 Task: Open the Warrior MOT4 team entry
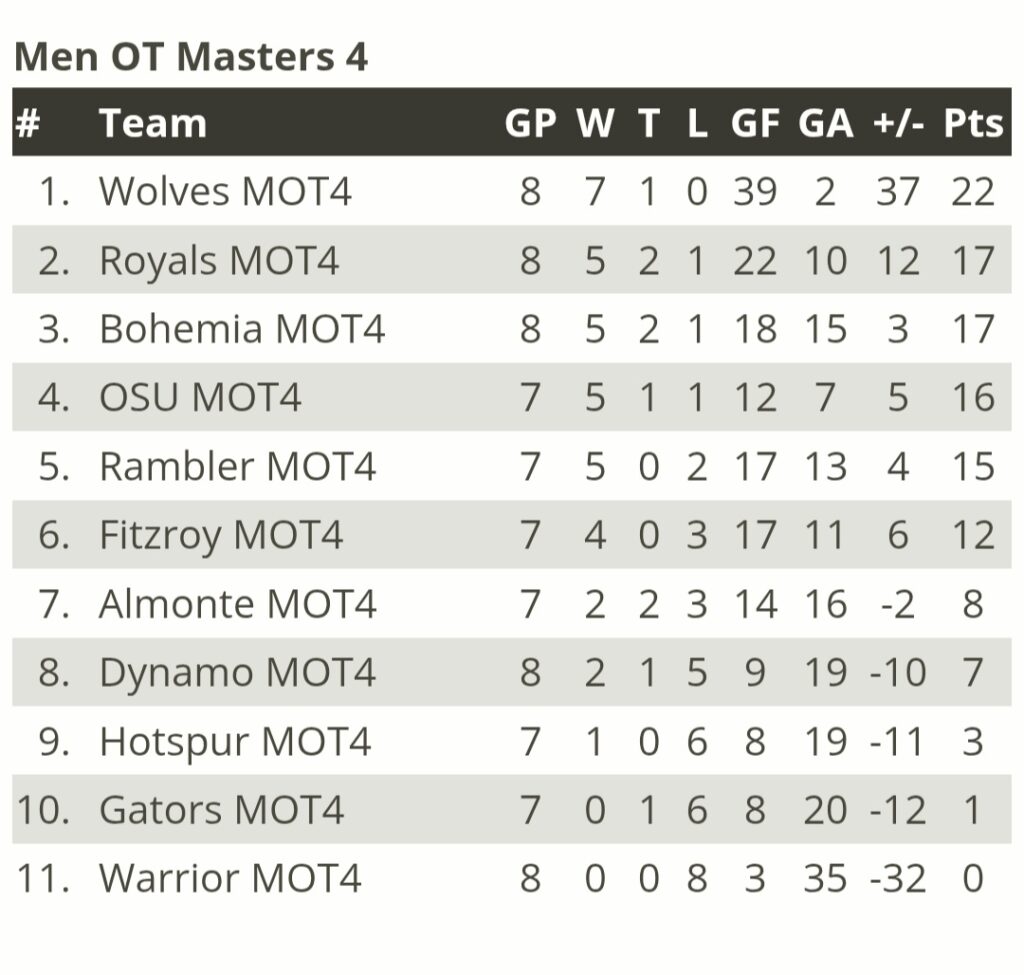tap(230, 878)
